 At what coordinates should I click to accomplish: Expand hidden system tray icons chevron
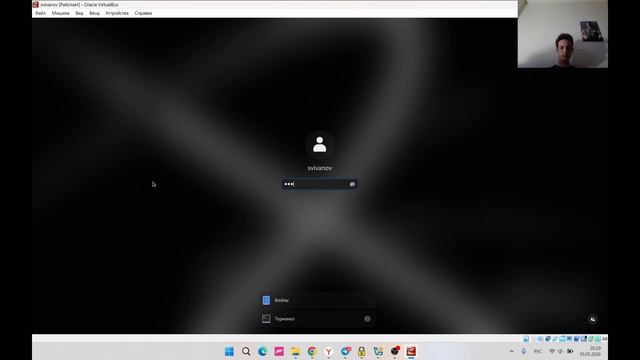click(x=511, y=351)
